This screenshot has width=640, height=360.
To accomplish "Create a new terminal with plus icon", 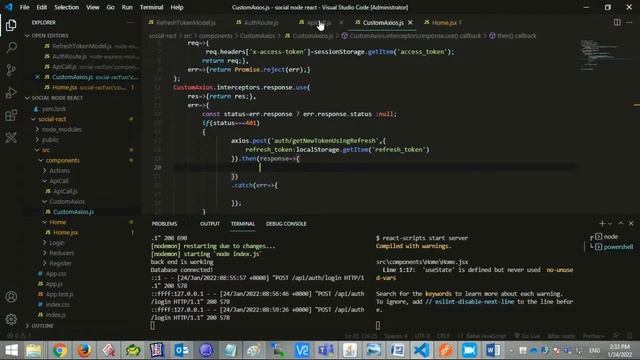I will (602, 224).
